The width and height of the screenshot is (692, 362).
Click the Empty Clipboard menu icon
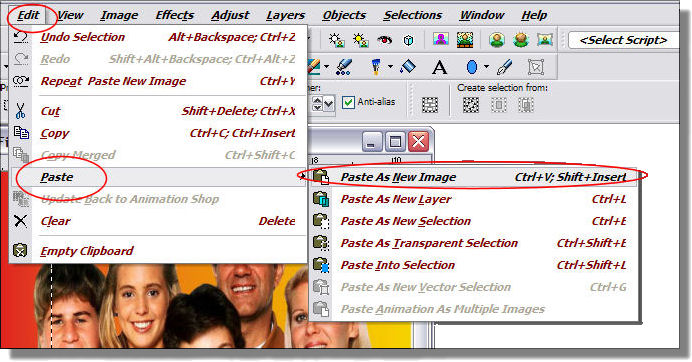(x=20, y=251)
